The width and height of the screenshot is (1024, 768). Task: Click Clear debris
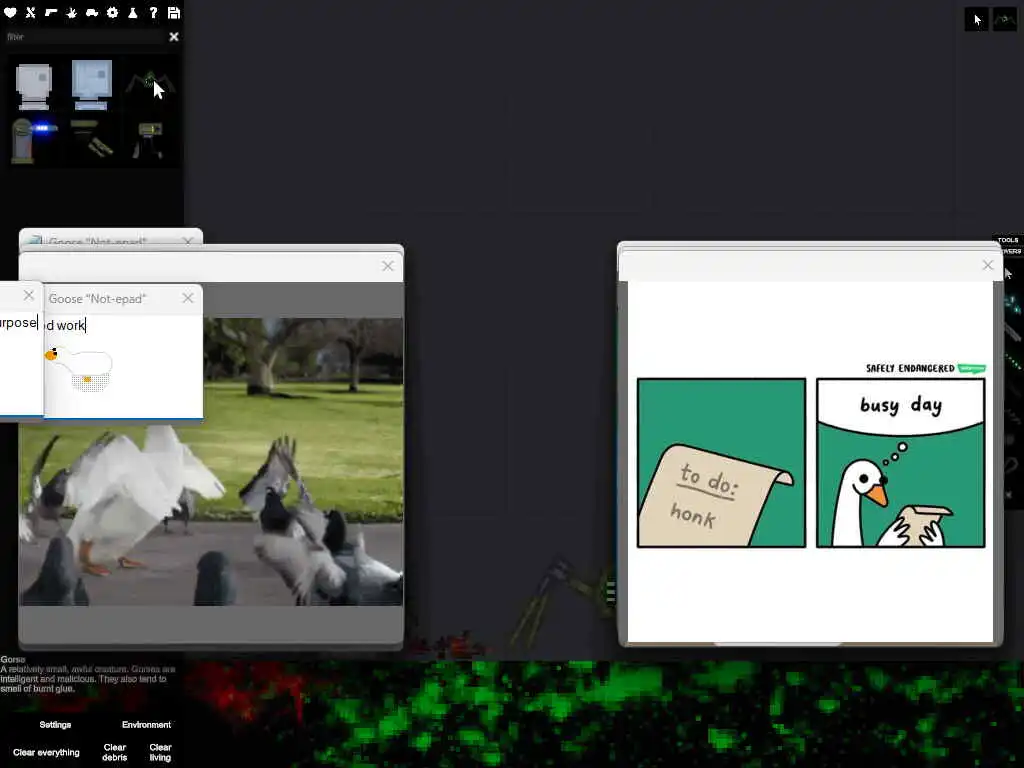point(114,752)
